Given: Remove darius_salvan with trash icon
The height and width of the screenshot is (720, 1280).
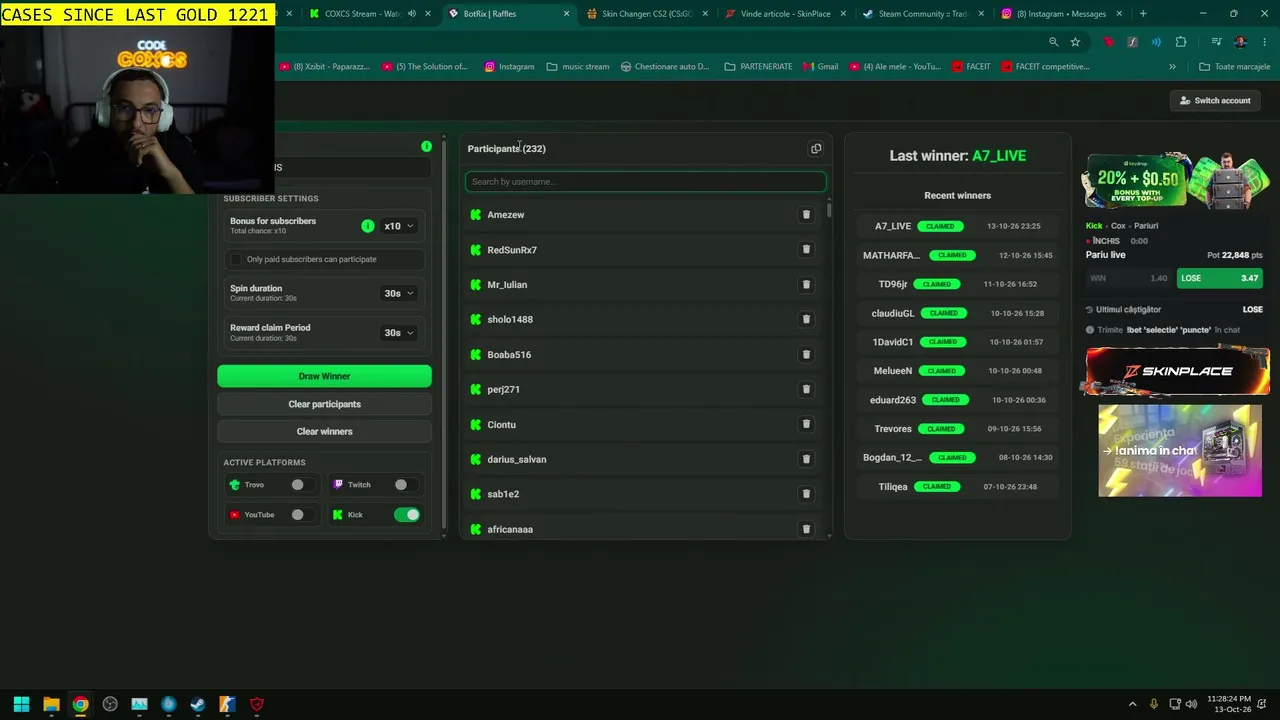Looking at the screenshot, I should tap(806, 459).
